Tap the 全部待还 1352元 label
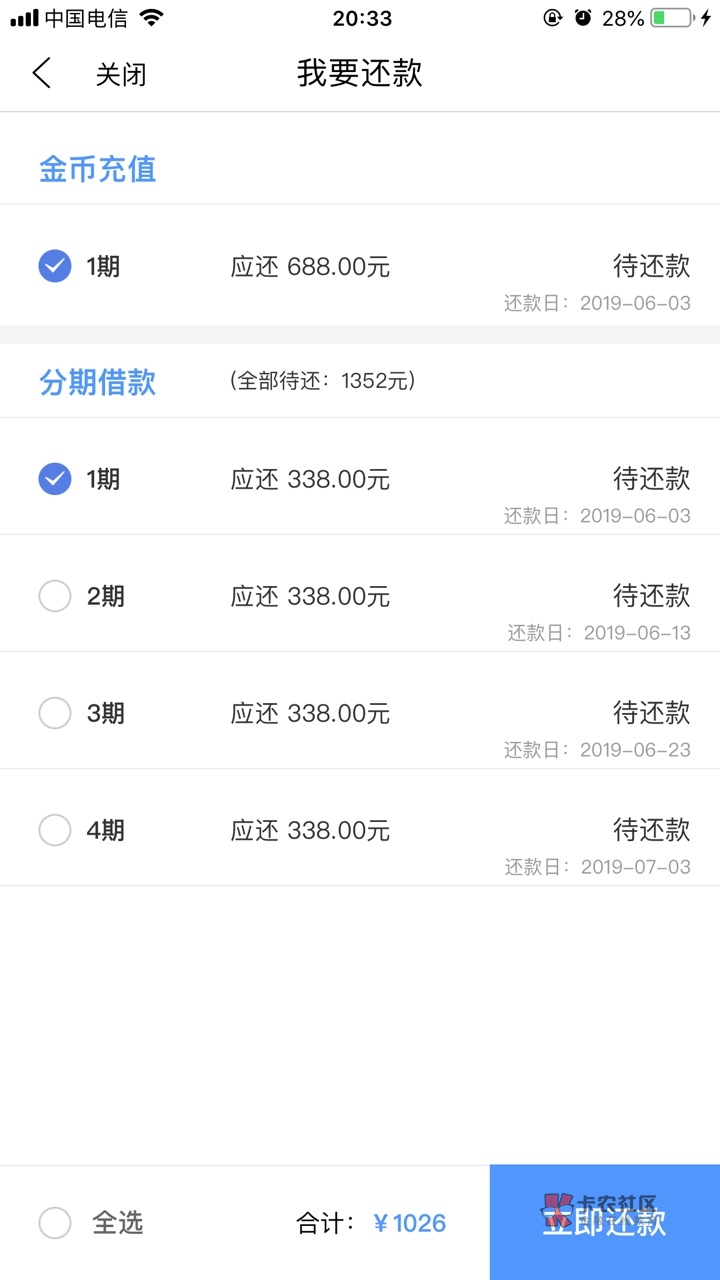This screenshot has height=1280, width=720. point(322,381)
